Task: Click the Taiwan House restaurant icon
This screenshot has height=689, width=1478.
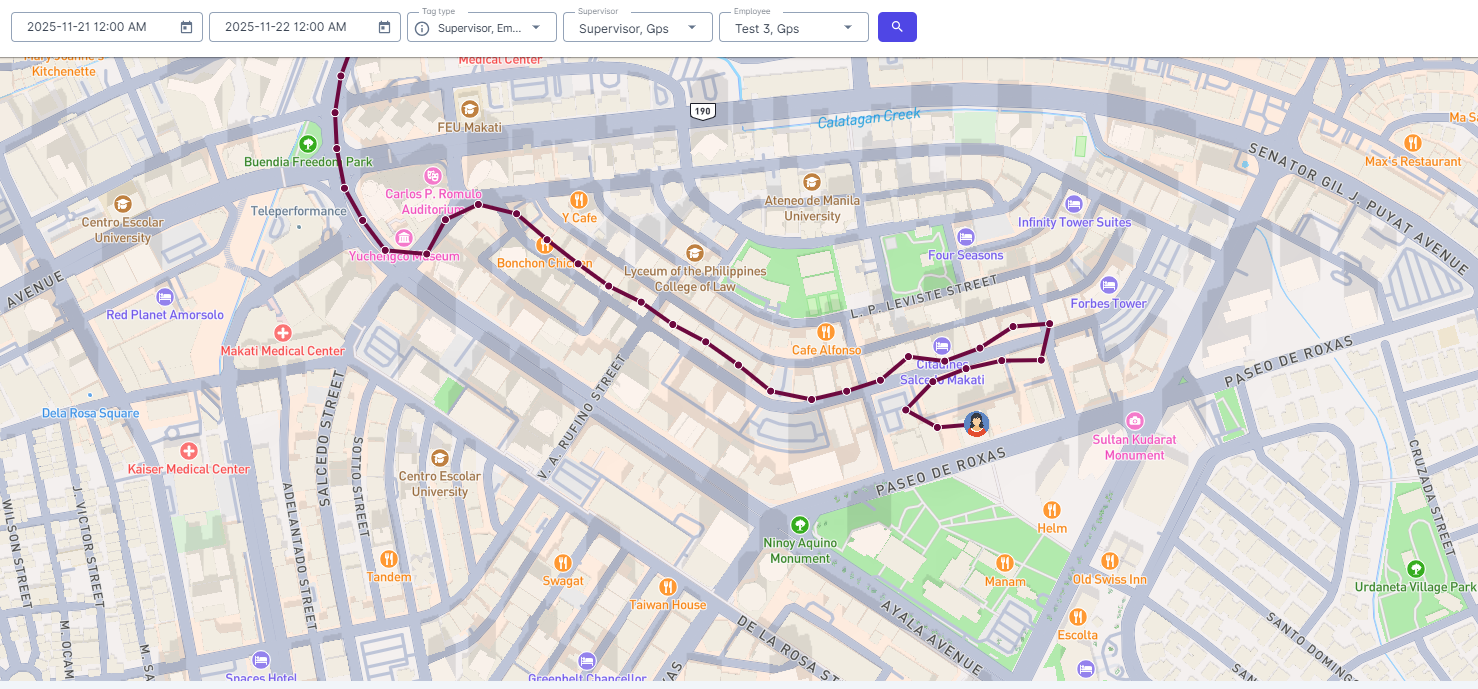Action: tap(667, 587)
